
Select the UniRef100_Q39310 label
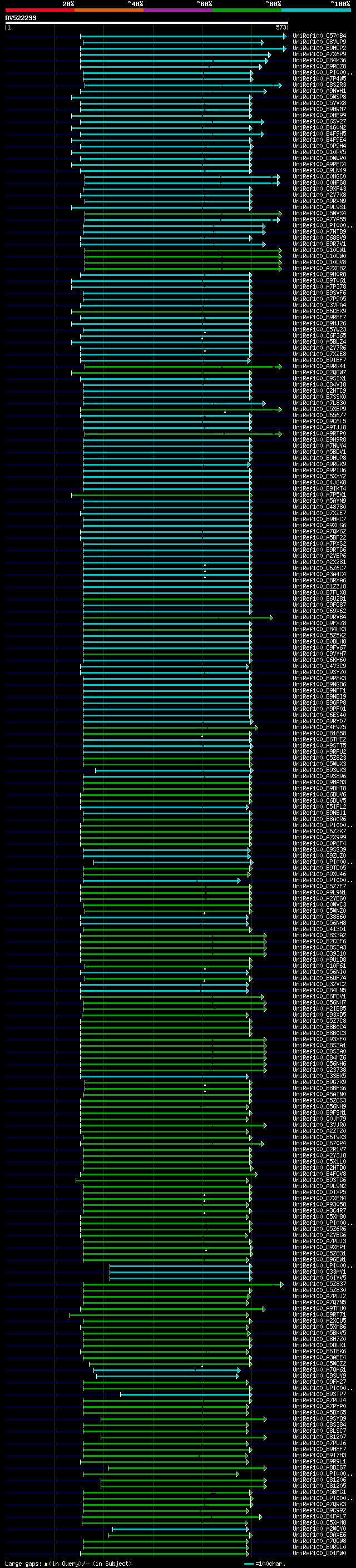pos(319,954)
